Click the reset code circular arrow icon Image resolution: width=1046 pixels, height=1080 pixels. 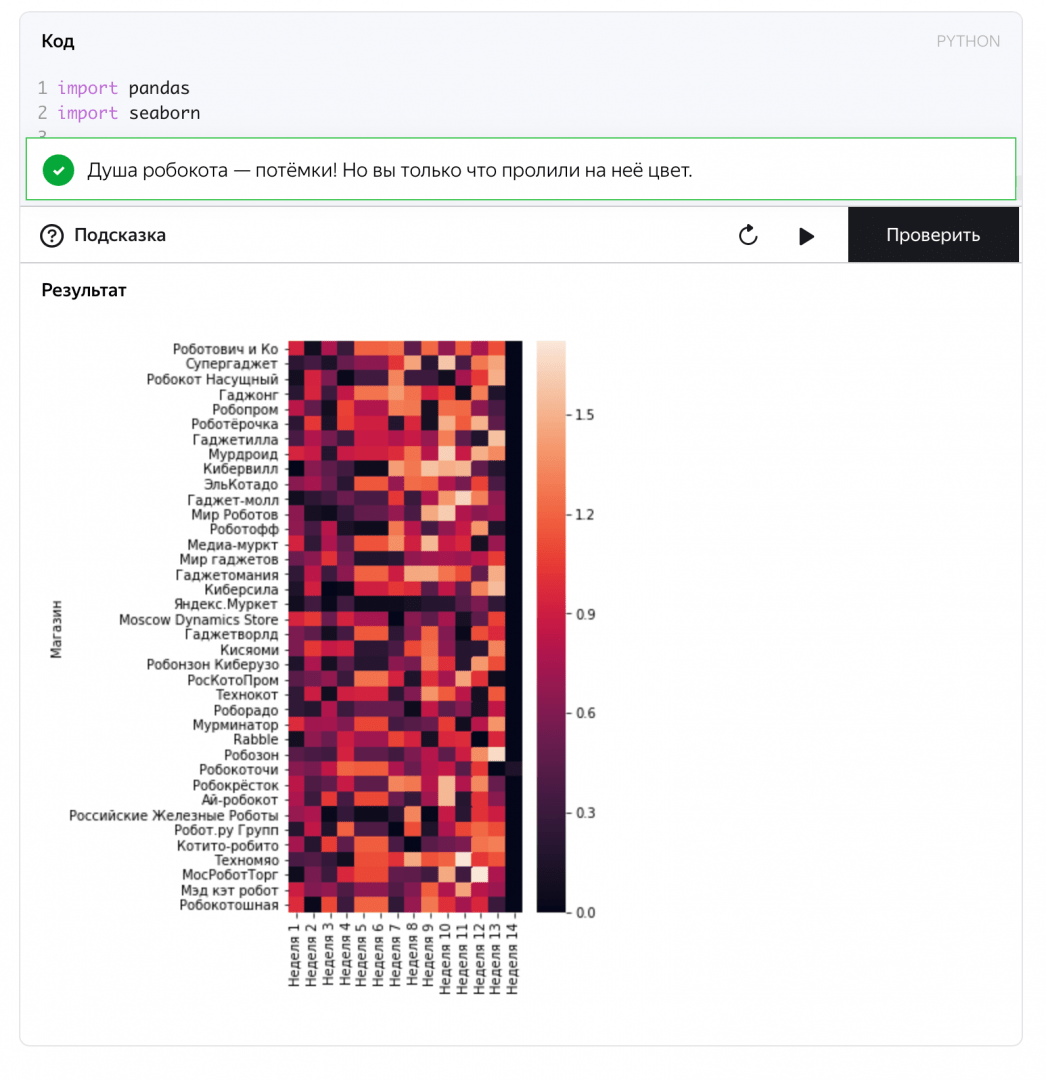[748, 235]
